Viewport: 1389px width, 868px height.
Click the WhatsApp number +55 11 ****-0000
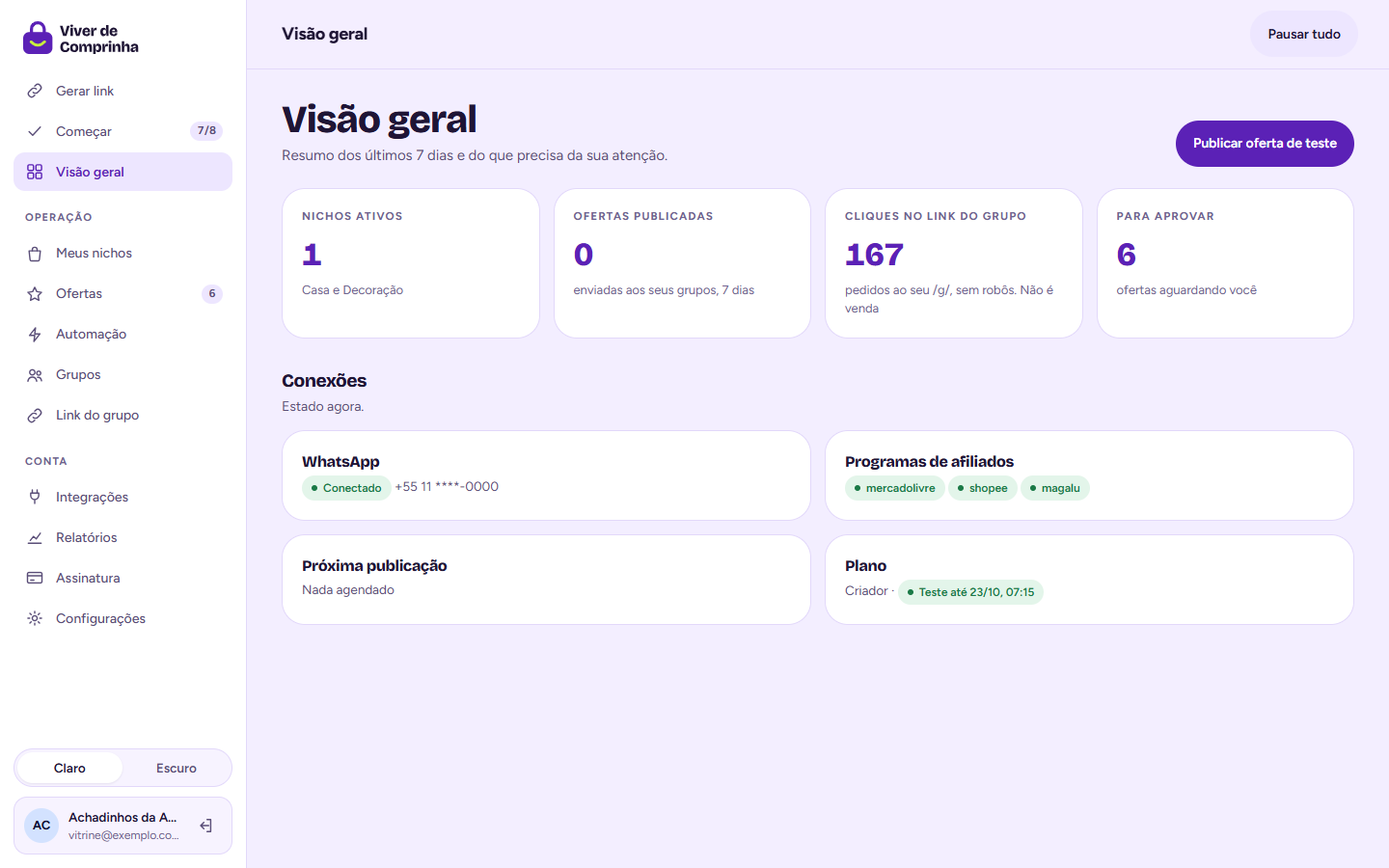coord(447,487)
